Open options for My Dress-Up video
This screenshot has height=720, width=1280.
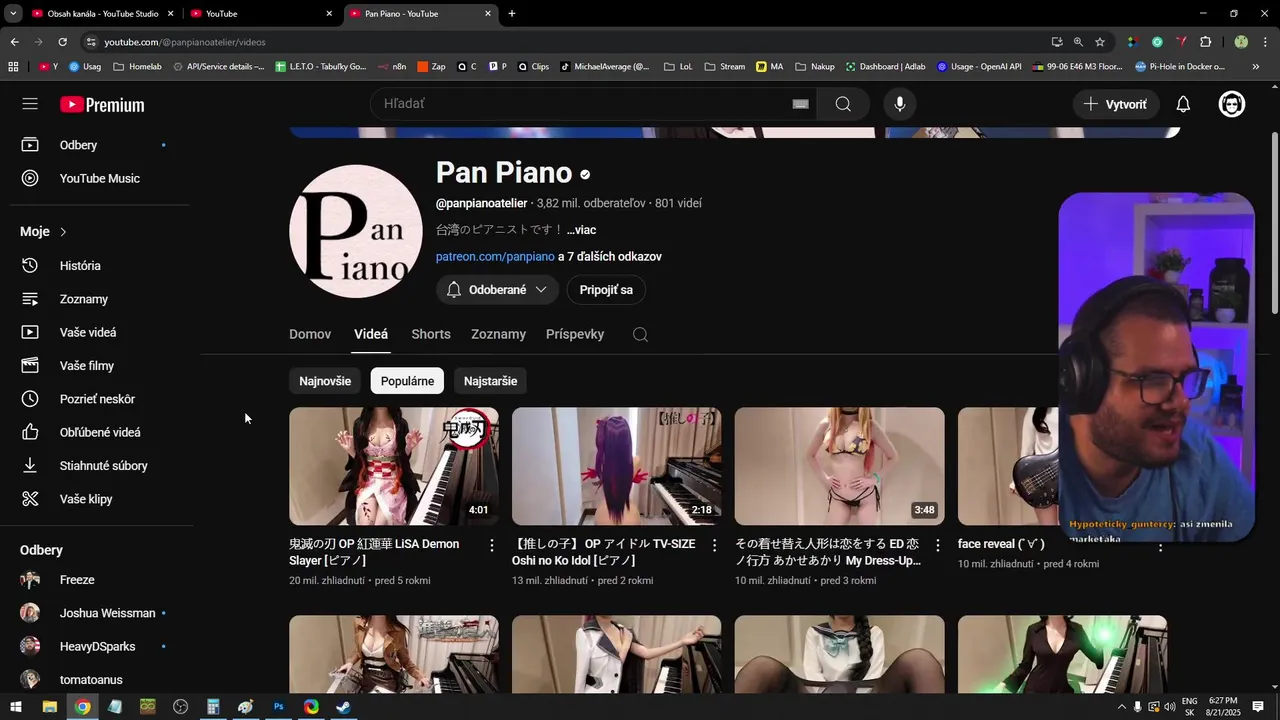pyautogui.click(x=937, y=545)
